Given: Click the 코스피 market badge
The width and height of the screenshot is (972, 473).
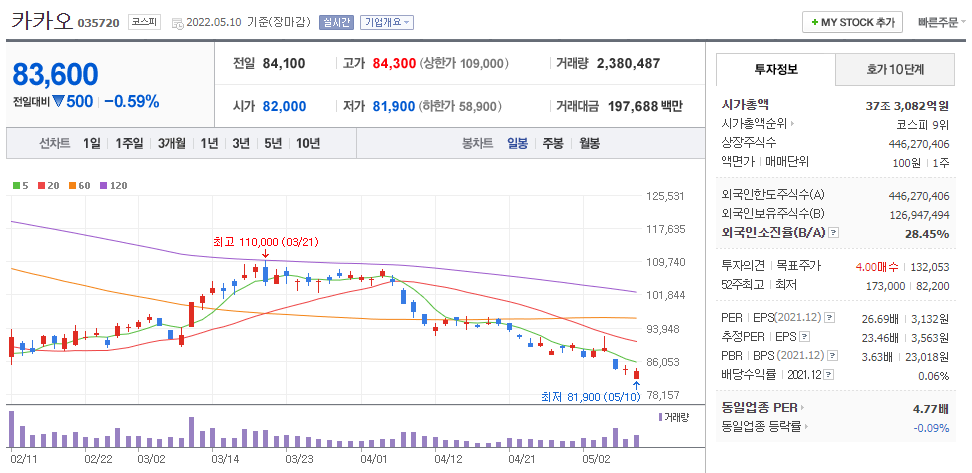Looking at the screenshot, I should [x=144, y=22].
